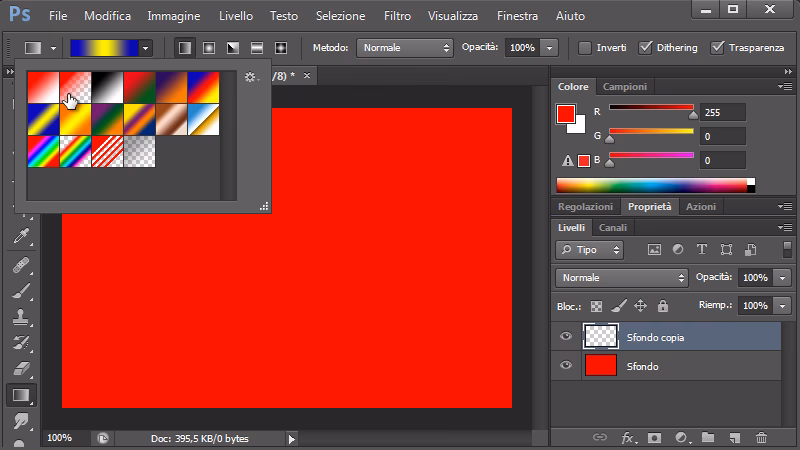Switch to the Campioni tab
The width and height of the screenshot is (800, 450).
[624, 87]
